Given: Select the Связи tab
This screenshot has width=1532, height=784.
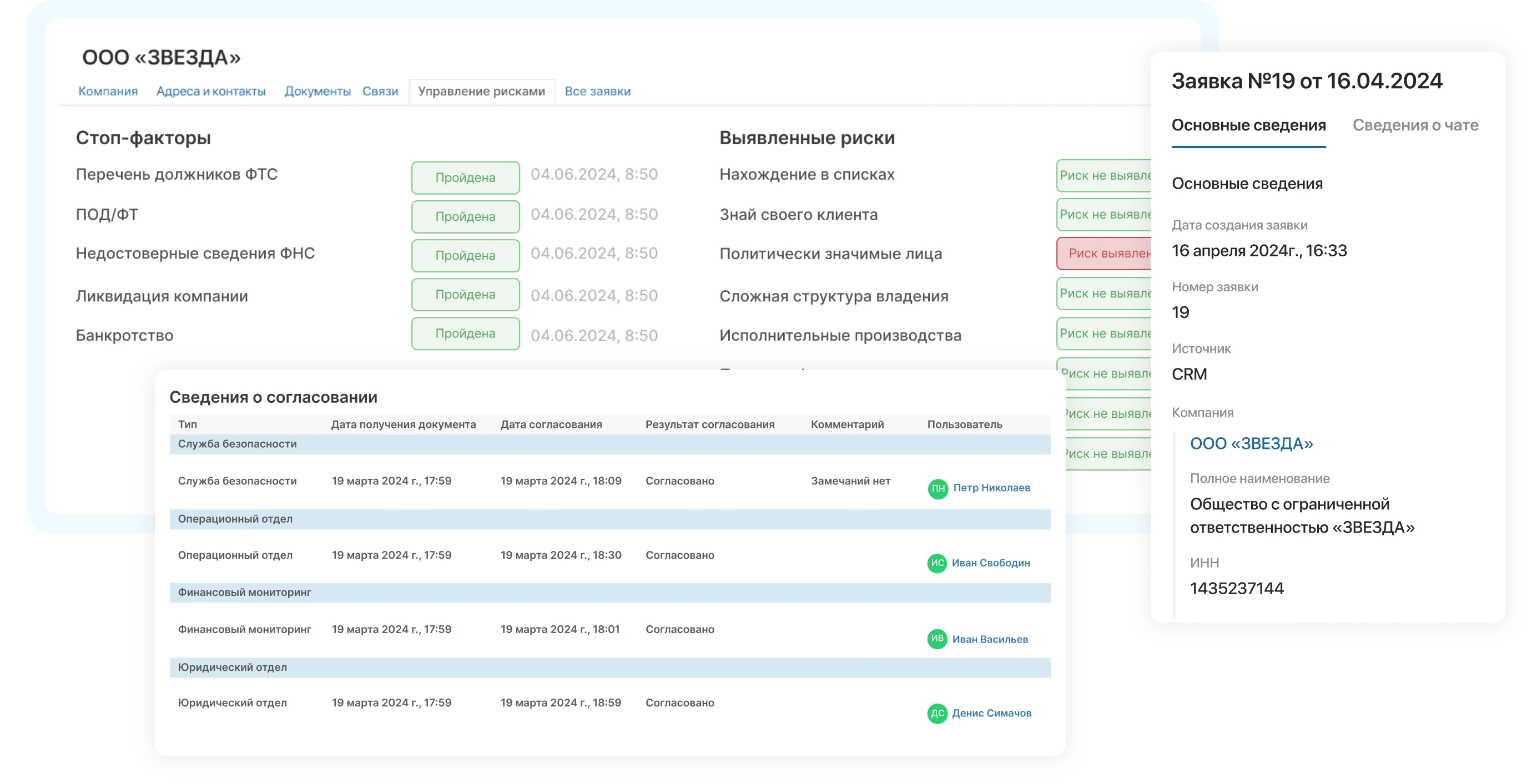Looking at the screenshot, I should (x=380, y=91).
